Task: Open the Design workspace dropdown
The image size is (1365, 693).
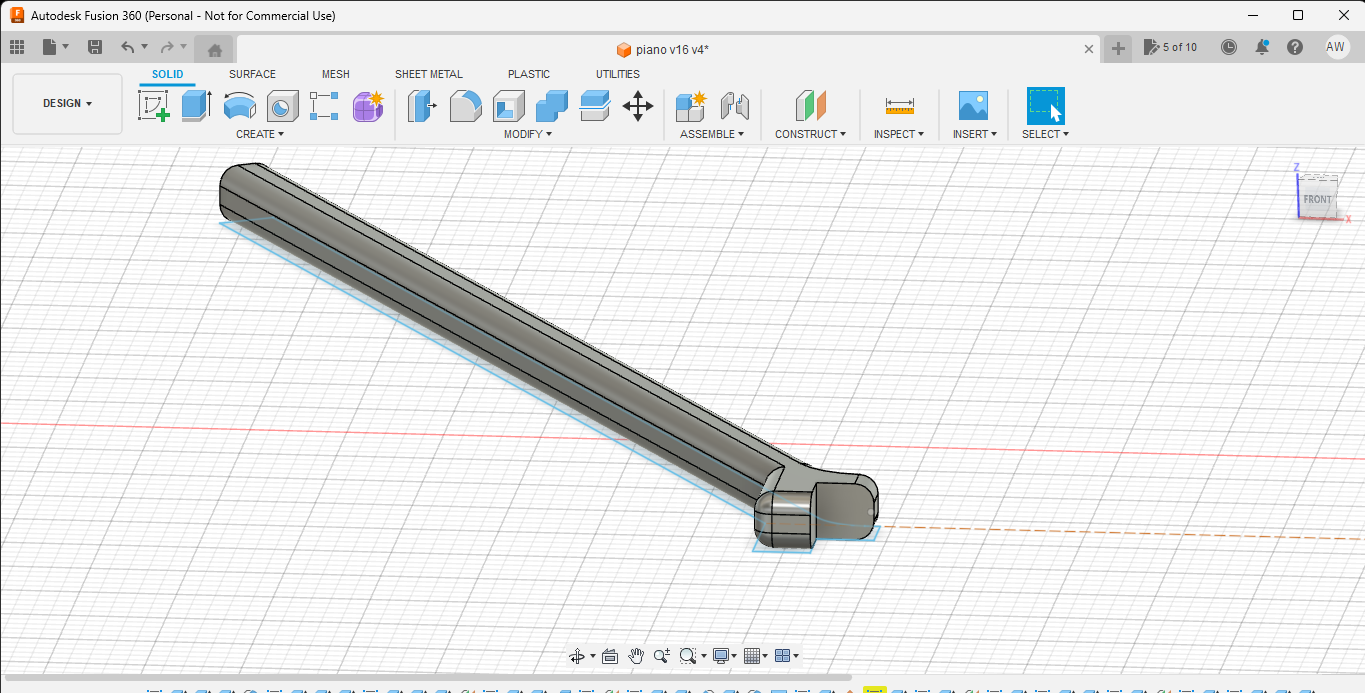Action: click(x=67, y=104)
